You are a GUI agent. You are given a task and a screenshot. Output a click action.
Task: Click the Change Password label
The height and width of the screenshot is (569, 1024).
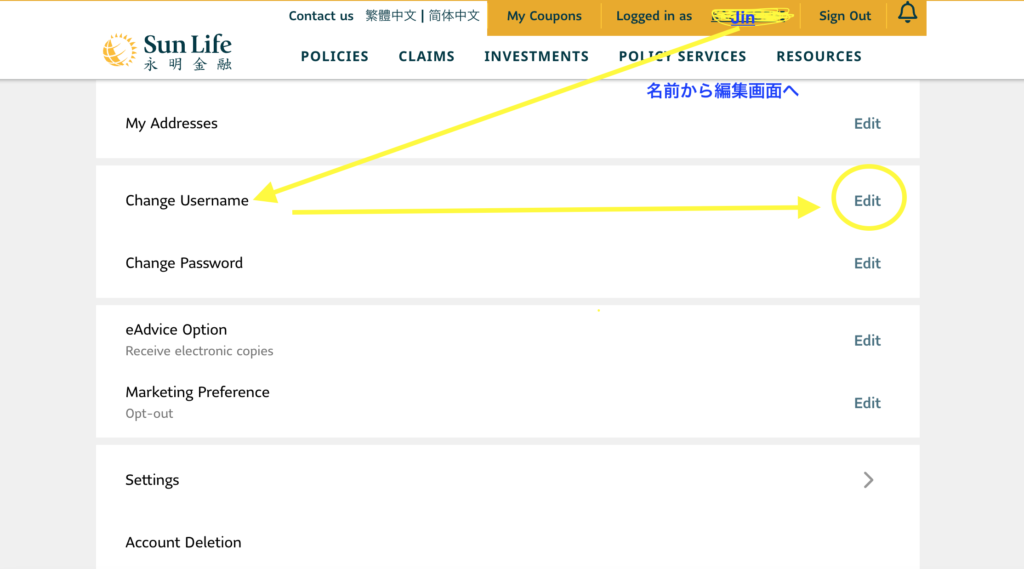[184, 263]
